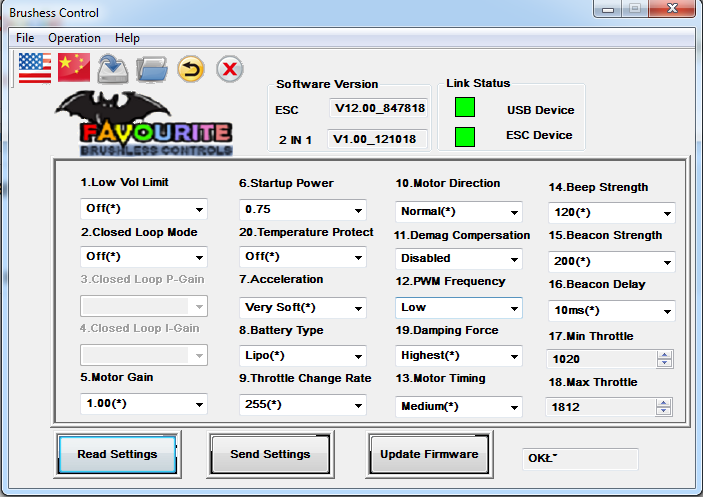Increase Min Throttle using the spinner arrows
The image size is (703, 497).
click(663, 354)
